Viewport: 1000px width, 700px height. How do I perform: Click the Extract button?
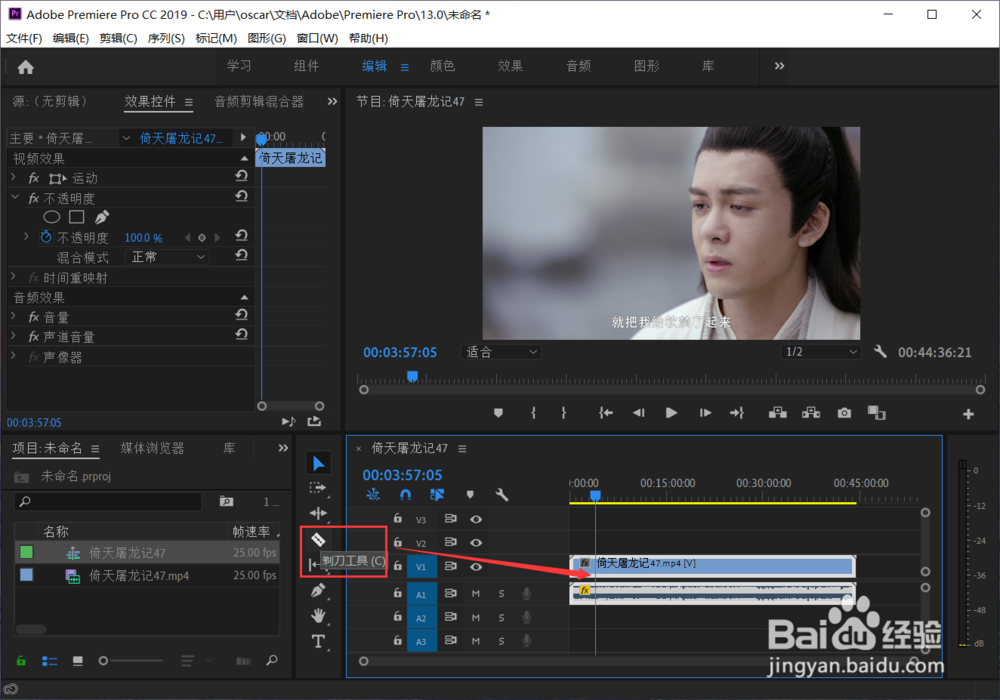pyautogui.click(x=811, y=413)
